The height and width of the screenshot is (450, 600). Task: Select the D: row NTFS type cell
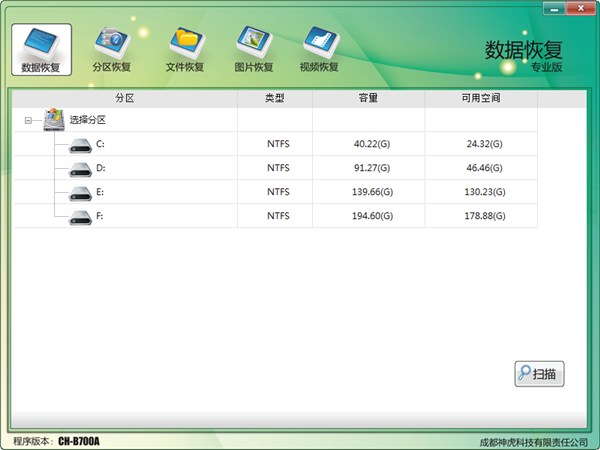coord(278,168)
